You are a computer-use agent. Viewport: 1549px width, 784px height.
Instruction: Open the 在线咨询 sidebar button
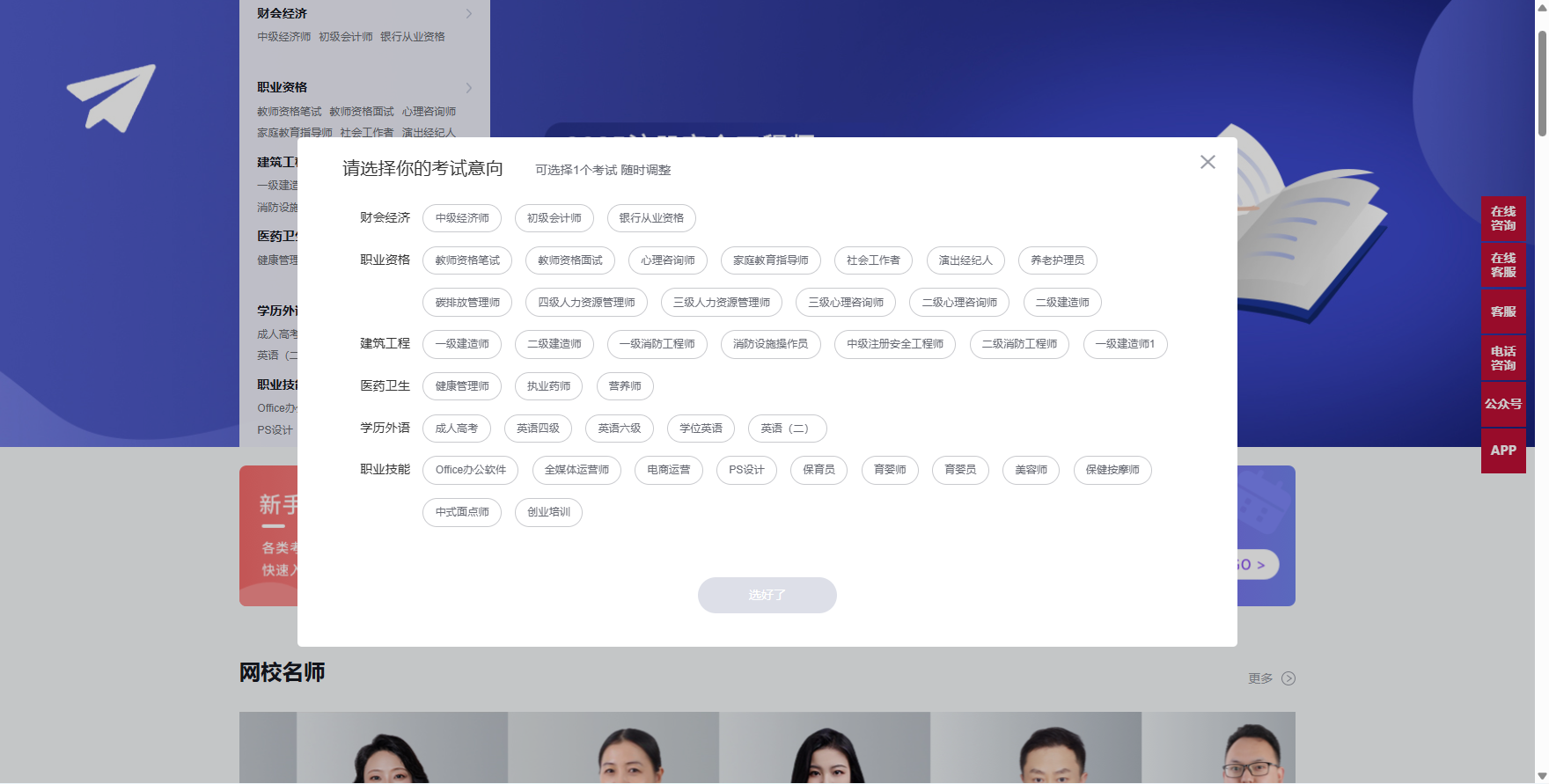[x=1503, y=218]
